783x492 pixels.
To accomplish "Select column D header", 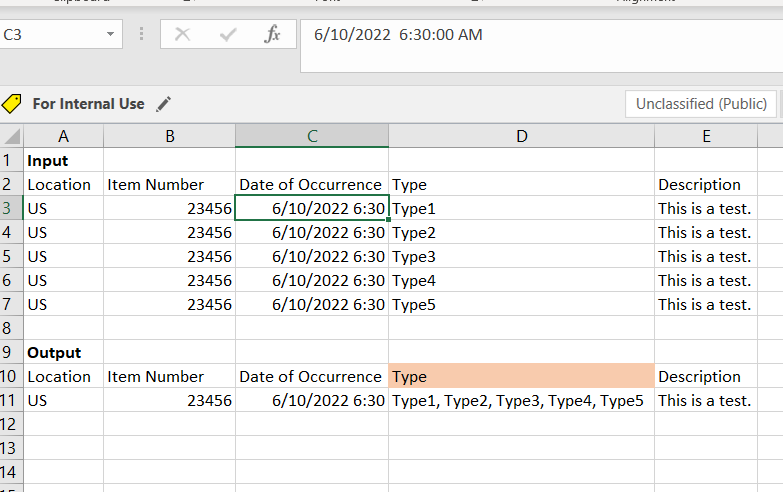I will pyautogui.click(x=521, y=136).
